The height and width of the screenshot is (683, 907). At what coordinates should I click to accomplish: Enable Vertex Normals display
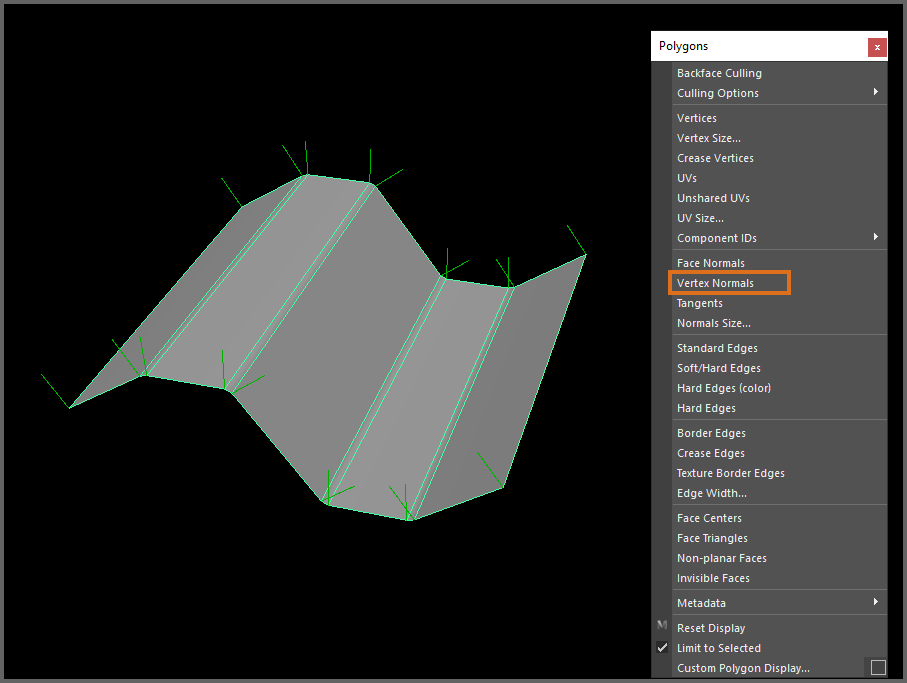click(715, 283)
